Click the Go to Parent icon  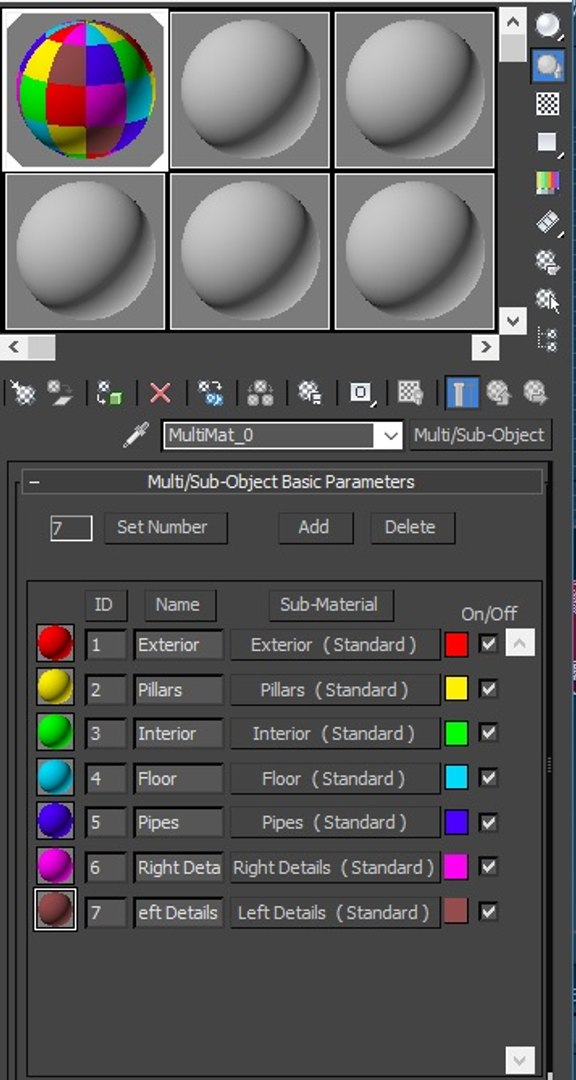click(x=498, y=393)
